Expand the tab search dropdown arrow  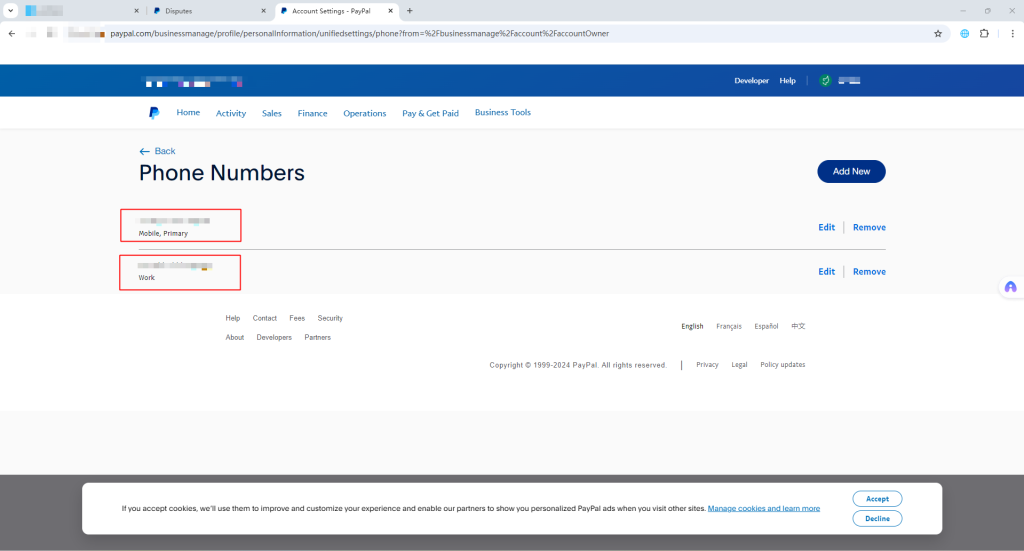coord(10,10)
